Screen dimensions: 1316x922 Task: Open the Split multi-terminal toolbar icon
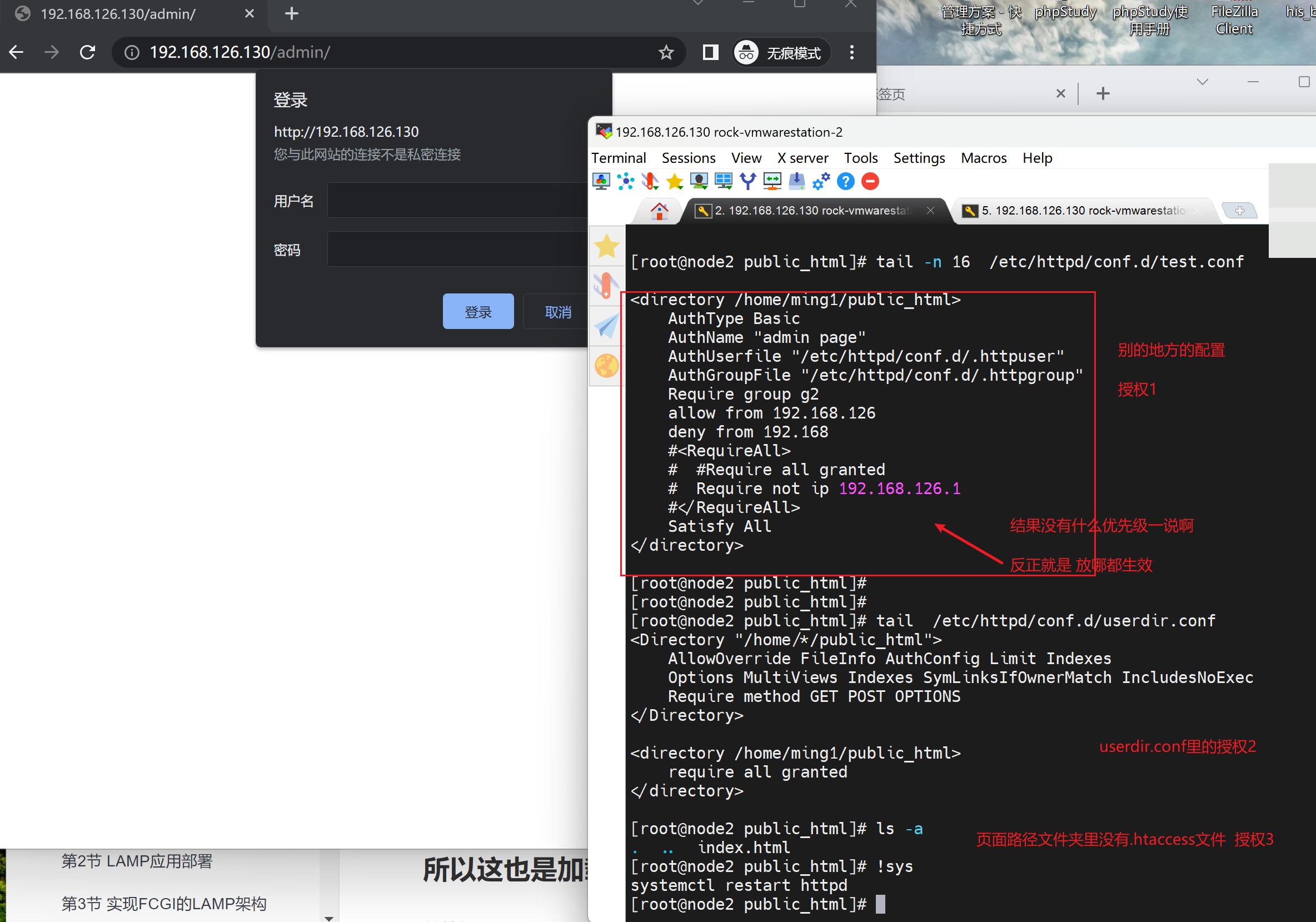pos(724,182)
